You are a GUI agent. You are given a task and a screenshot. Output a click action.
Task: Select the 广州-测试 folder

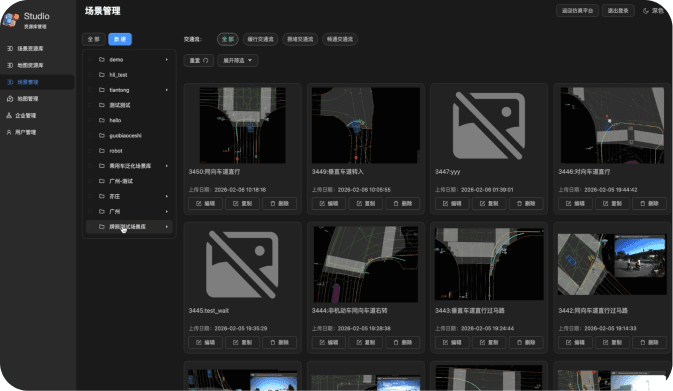tap(129, 181)
